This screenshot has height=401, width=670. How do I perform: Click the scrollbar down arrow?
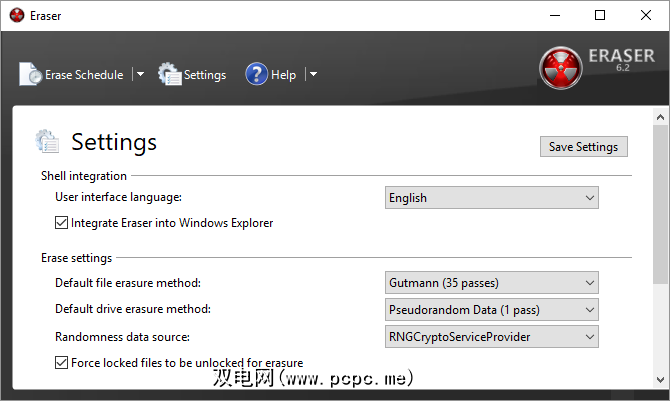tap(660, 380)
